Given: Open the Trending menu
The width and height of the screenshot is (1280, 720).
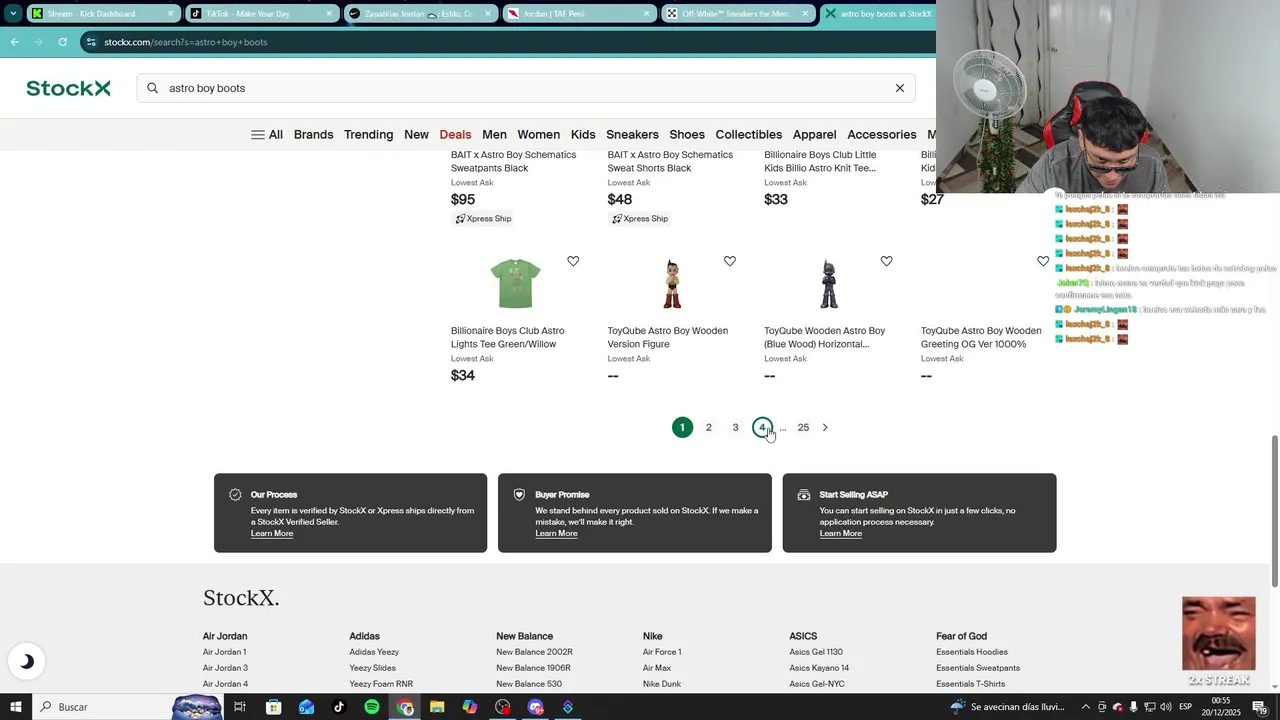Looking at the screenshot, I should coord(368,134).
